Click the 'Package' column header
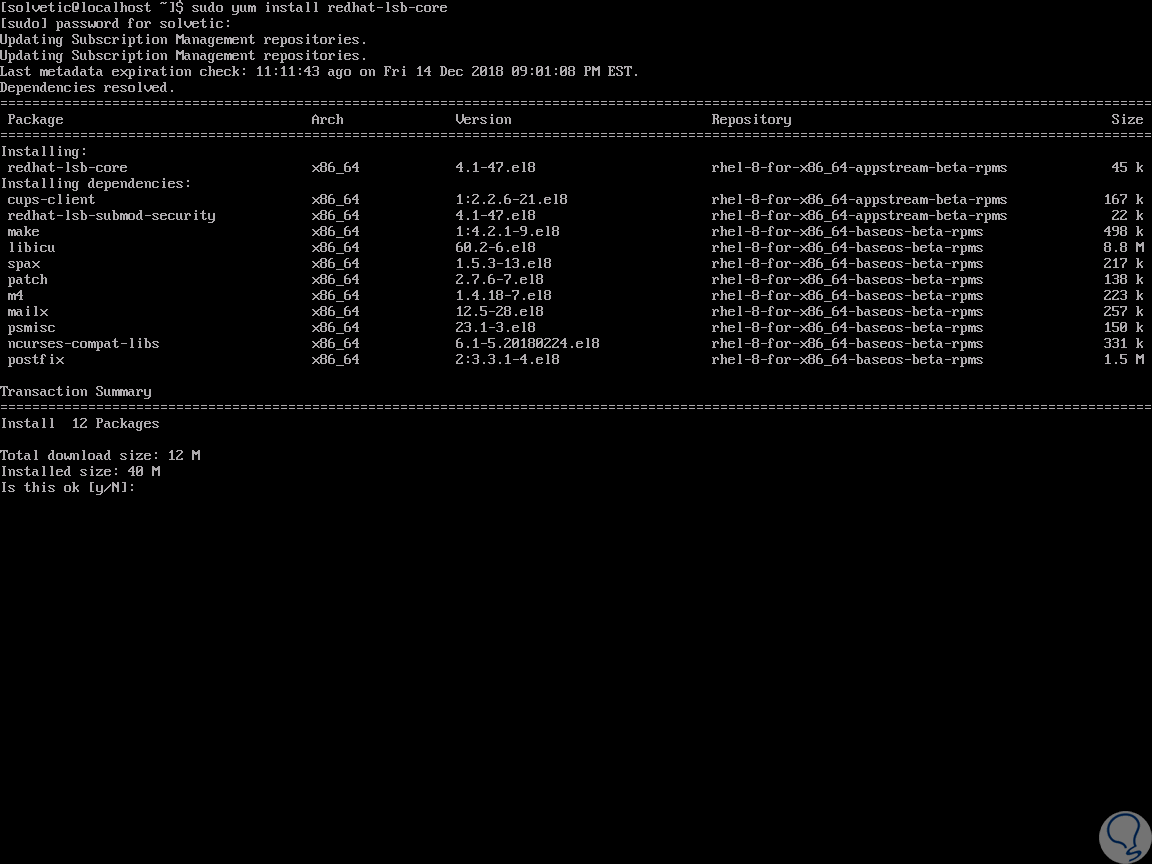The image size is (1152, 864). pos(35,120)
